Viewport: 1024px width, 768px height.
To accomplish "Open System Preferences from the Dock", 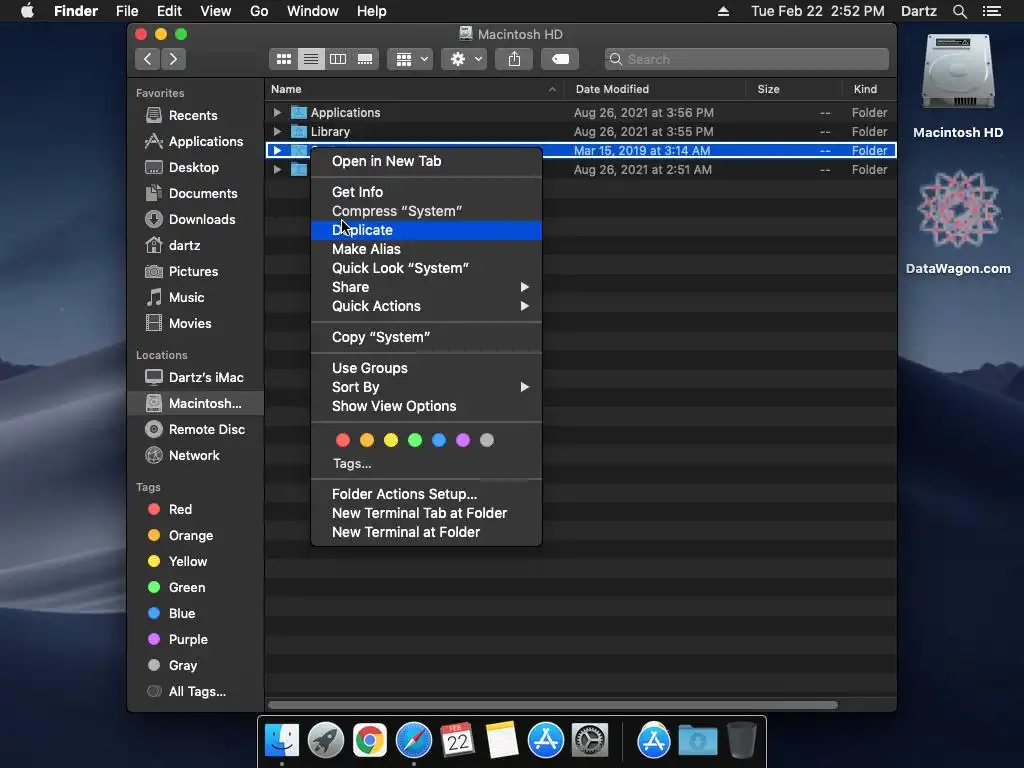I will (x=590, y=741).
